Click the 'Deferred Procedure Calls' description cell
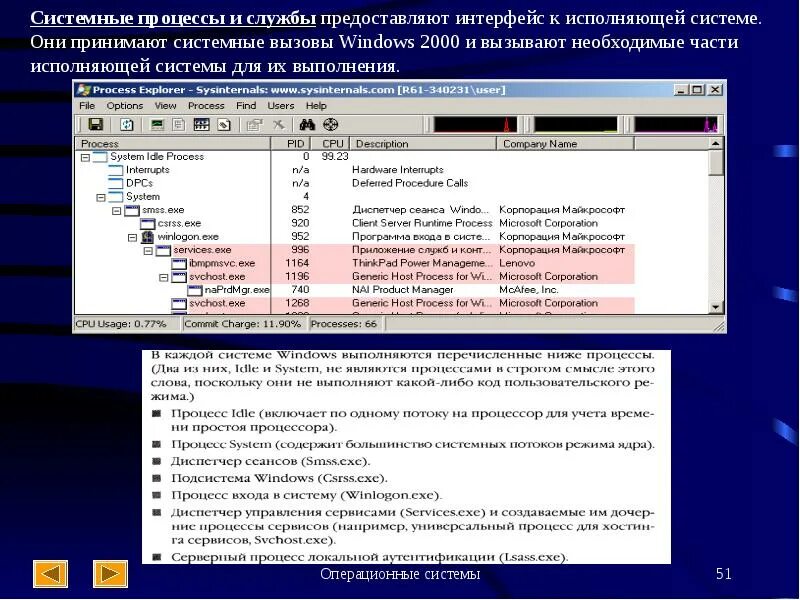800x600 pixels. coord(410,183)
